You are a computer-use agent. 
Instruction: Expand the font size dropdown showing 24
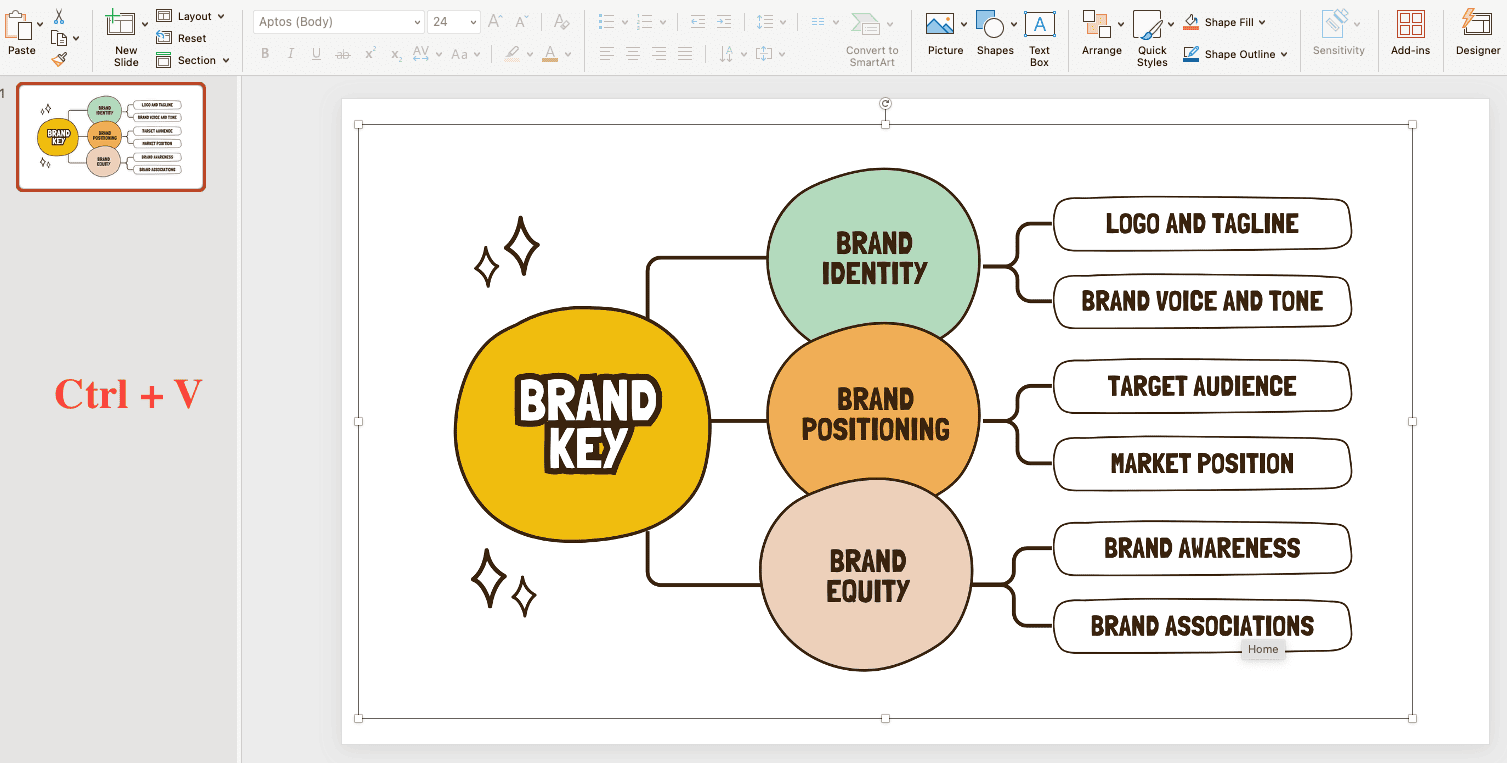coord(454,22)
